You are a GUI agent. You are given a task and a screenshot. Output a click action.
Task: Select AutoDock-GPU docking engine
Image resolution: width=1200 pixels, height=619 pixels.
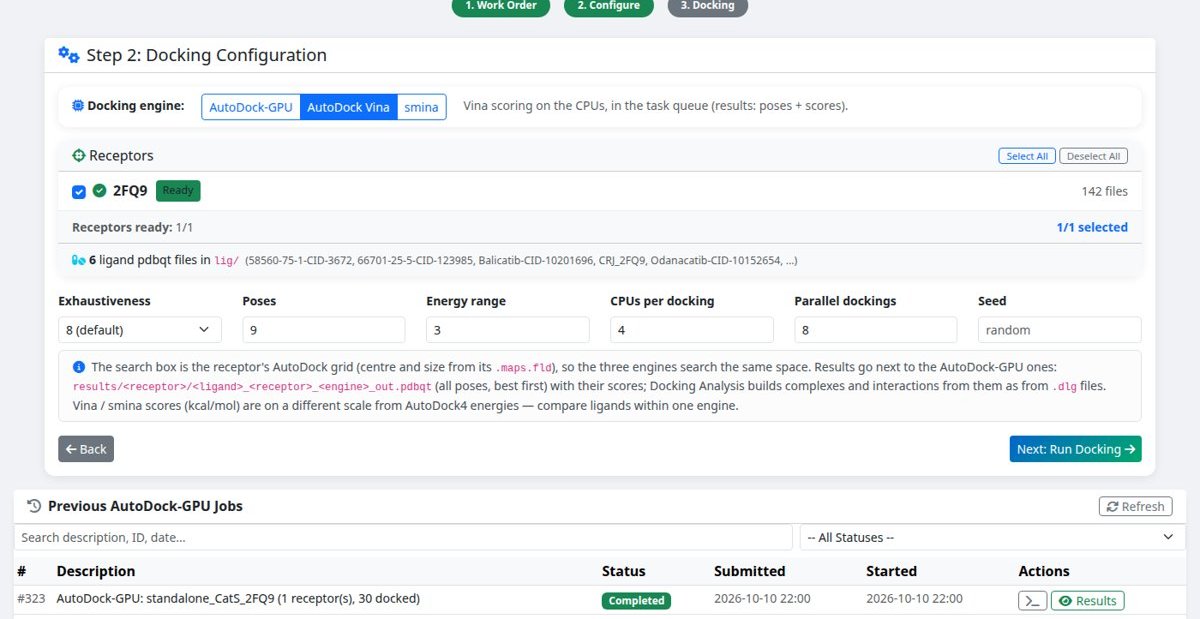tap(251, 107)
